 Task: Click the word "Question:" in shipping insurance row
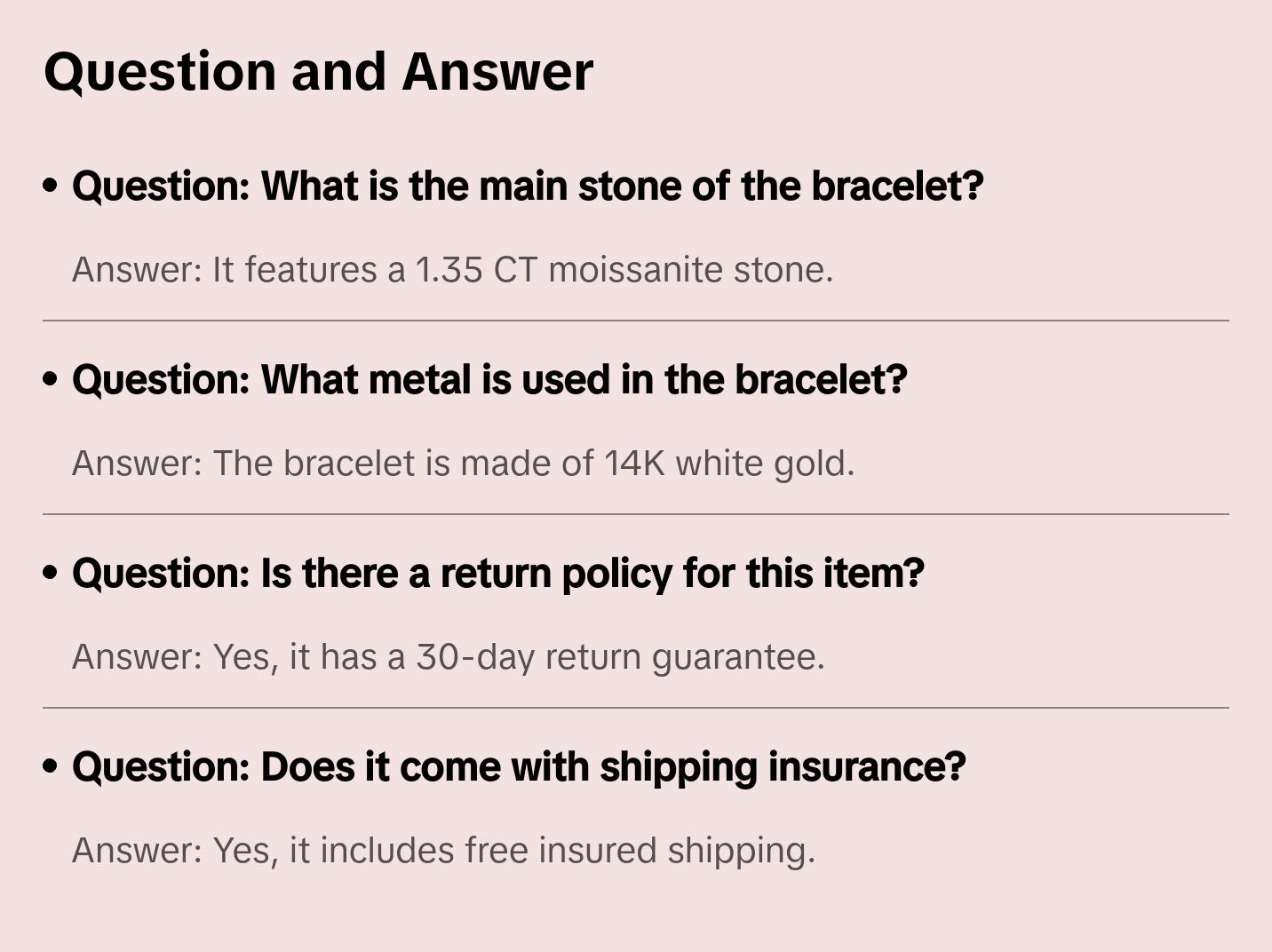pos(161,766)
